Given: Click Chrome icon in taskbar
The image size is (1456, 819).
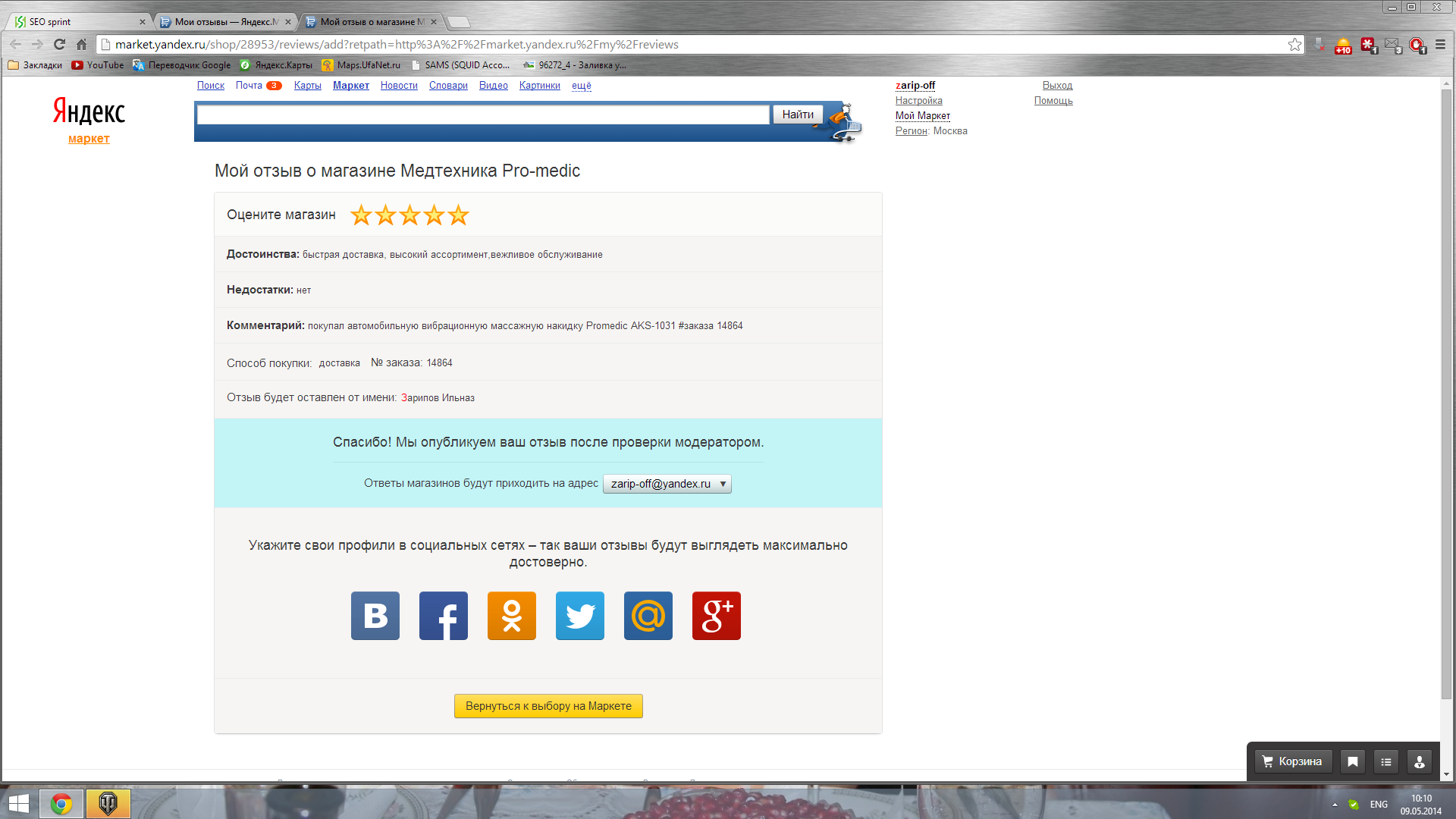Looking at the screenshot, I should pos(61,804).
